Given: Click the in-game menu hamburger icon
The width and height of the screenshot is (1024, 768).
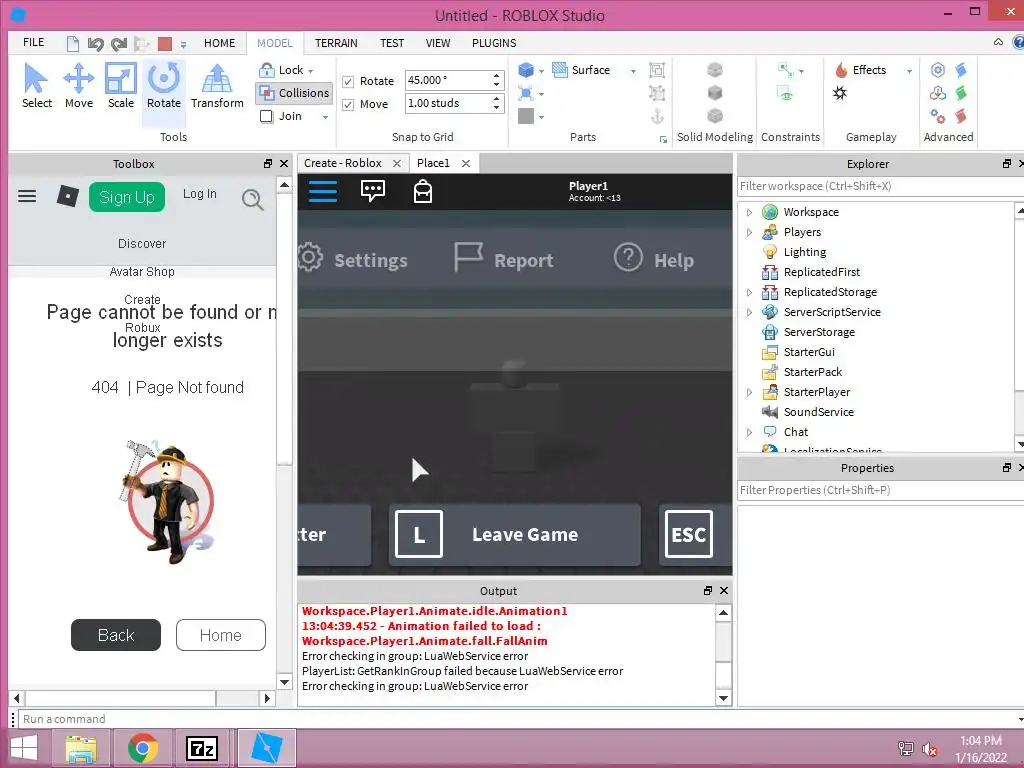Looking at the screenshot, I should click(323, 191).
